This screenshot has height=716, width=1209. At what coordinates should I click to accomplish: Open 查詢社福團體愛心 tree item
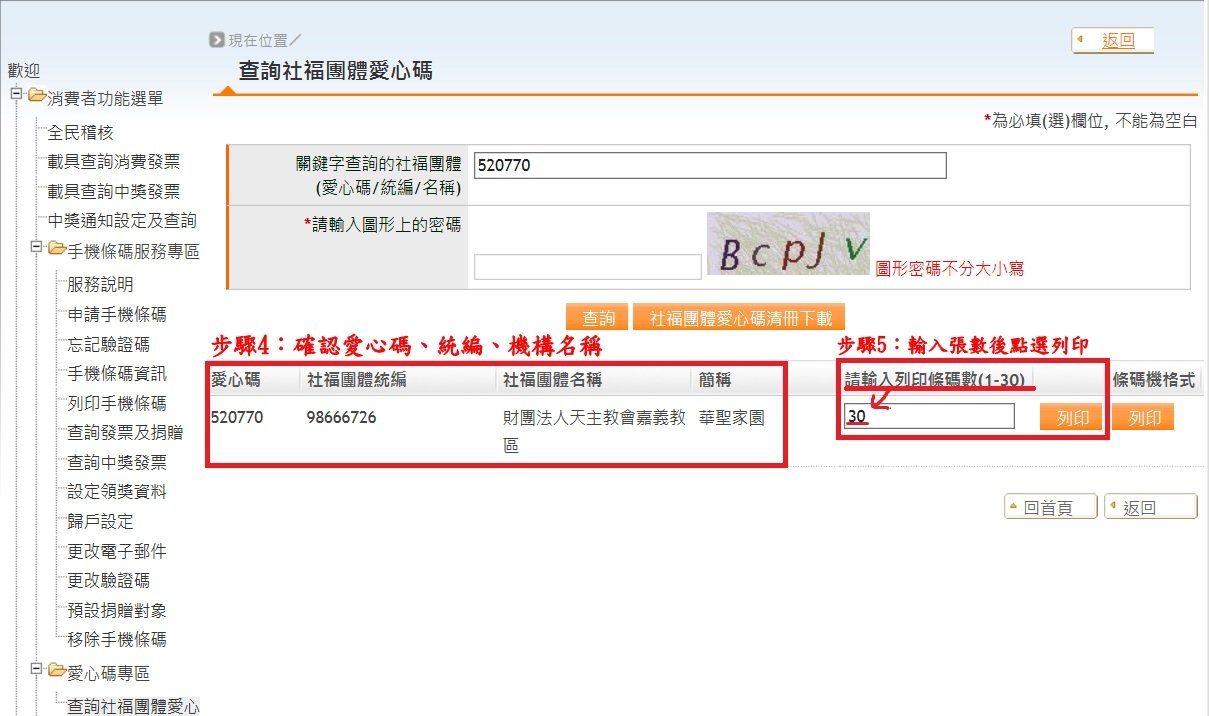coord(133,707)
